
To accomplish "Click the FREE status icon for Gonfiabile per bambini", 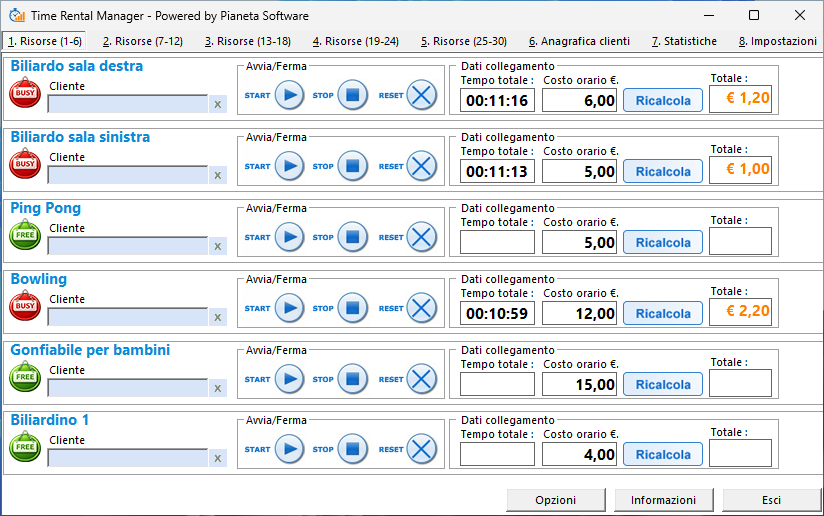I will [25, 376].
